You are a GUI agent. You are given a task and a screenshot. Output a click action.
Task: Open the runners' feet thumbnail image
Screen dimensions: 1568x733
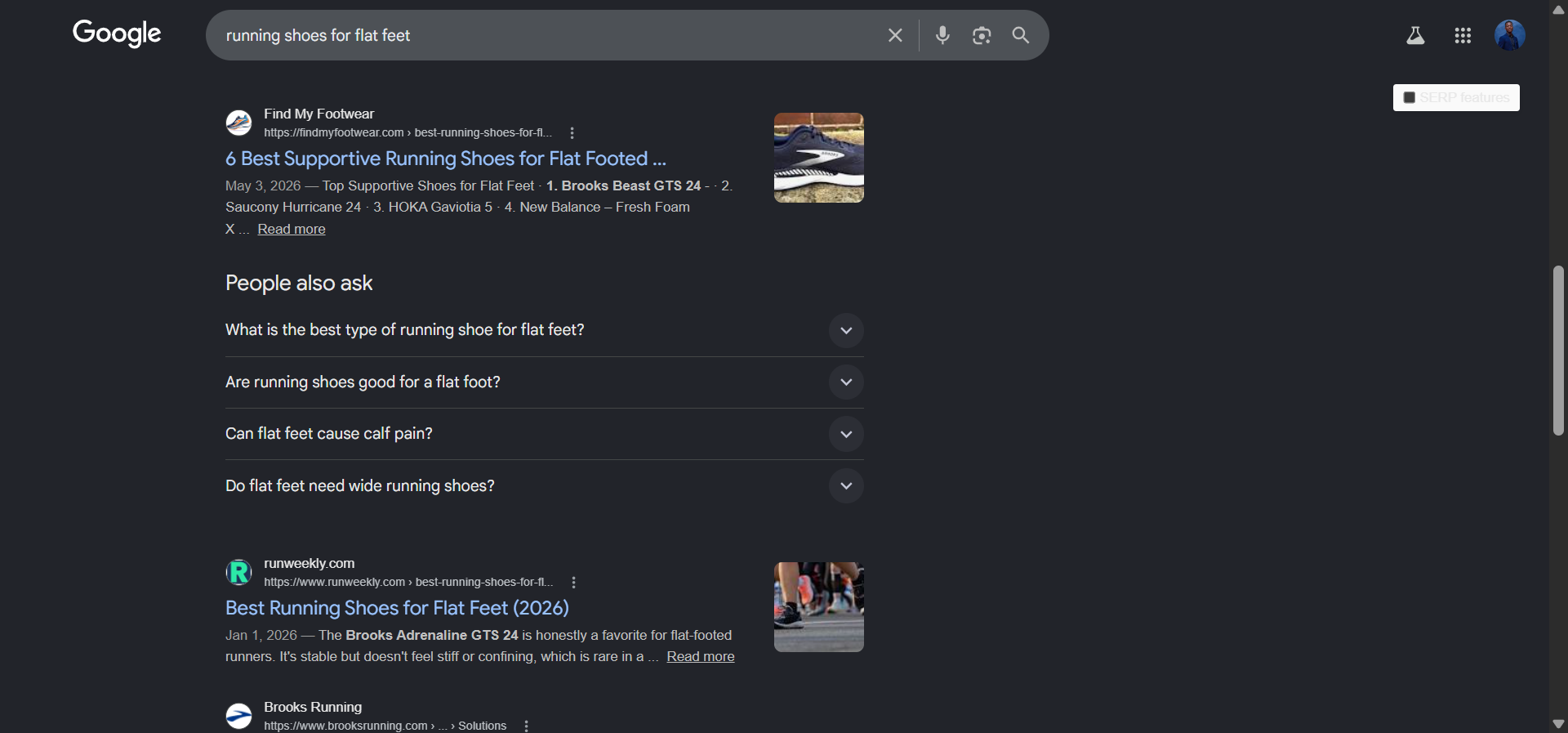[x=819, y=607]
